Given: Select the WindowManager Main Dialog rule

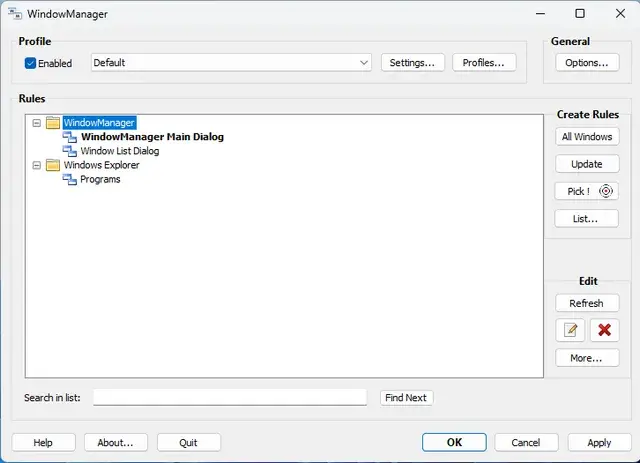Looking at the screenshot, I should tap(152, 137).
